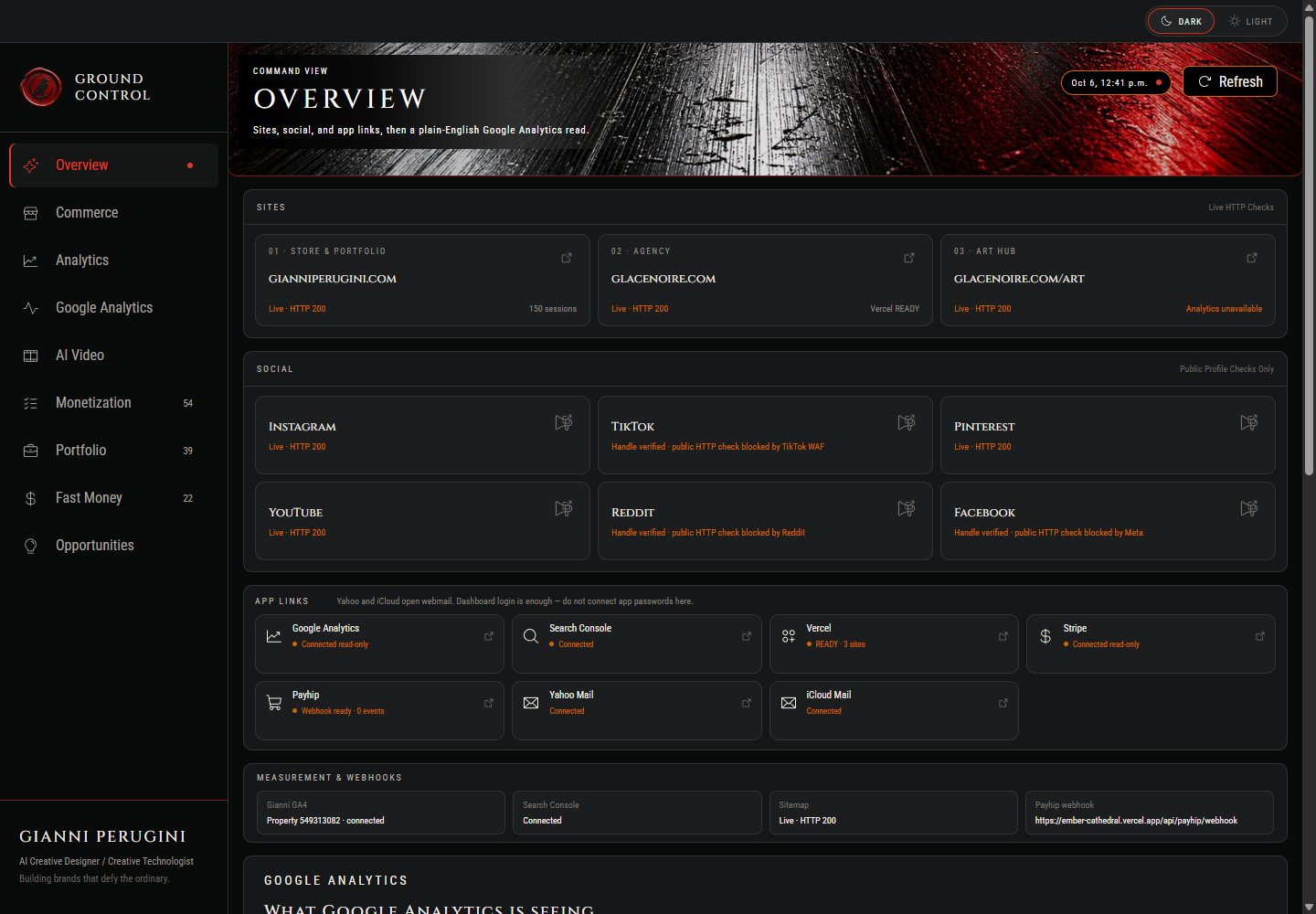Click the Monetization checklist icon
The width and height of the screenshot is (1316, 914).
(30, 403)
